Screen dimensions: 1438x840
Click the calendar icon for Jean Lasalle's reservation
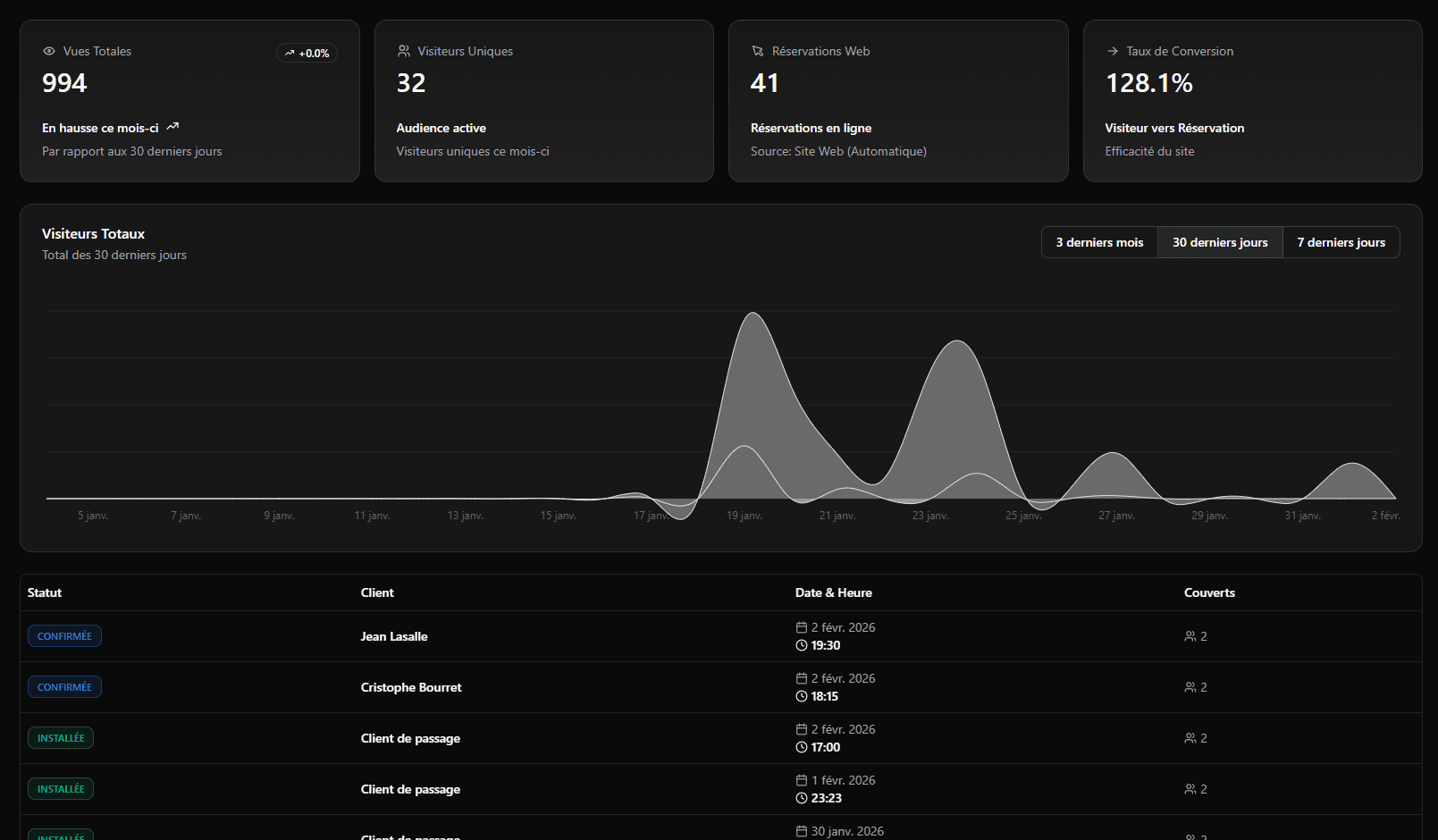800,627
